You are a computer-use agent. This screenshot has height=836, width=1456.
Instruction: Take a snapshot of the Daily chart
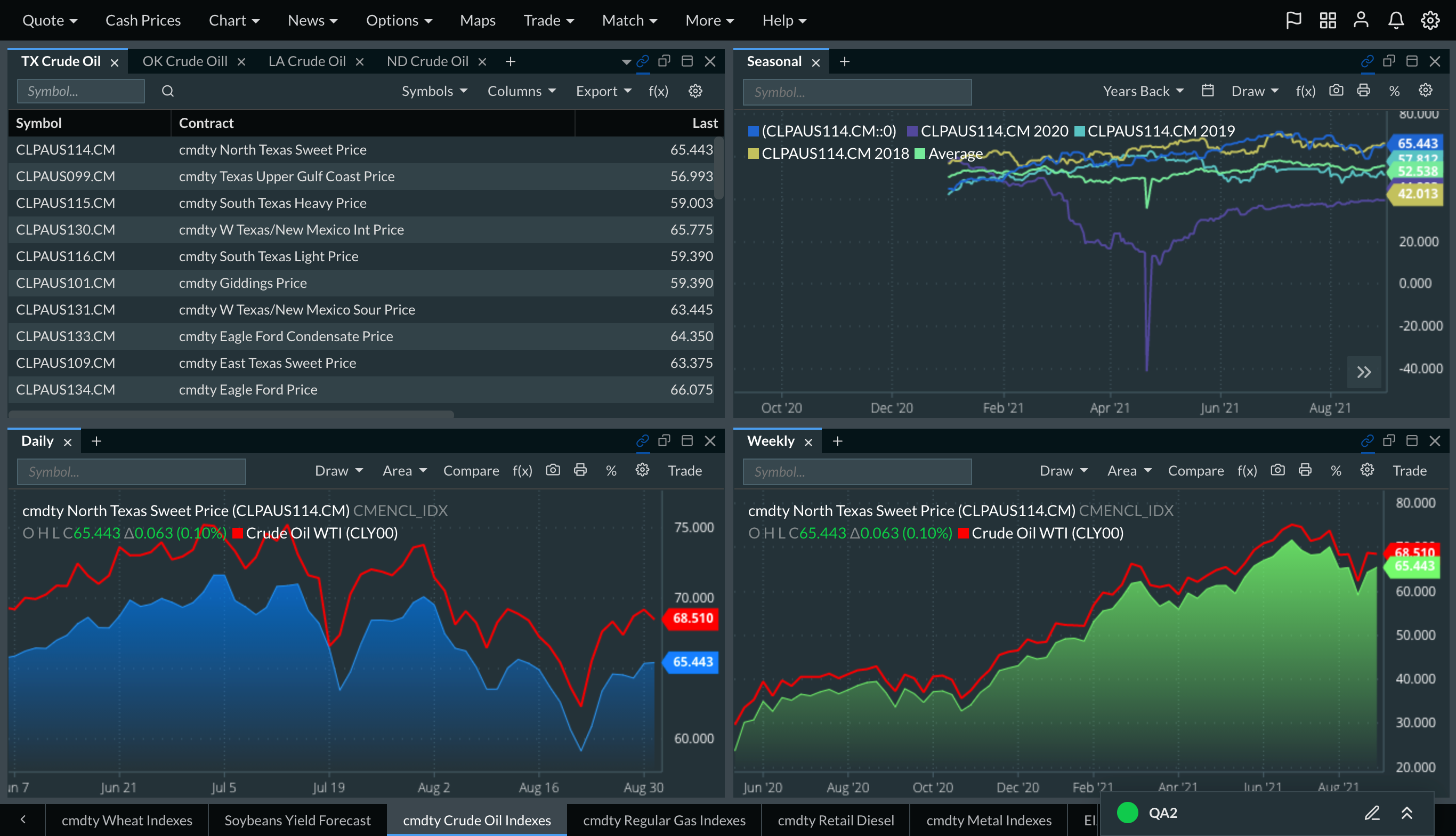553,470
